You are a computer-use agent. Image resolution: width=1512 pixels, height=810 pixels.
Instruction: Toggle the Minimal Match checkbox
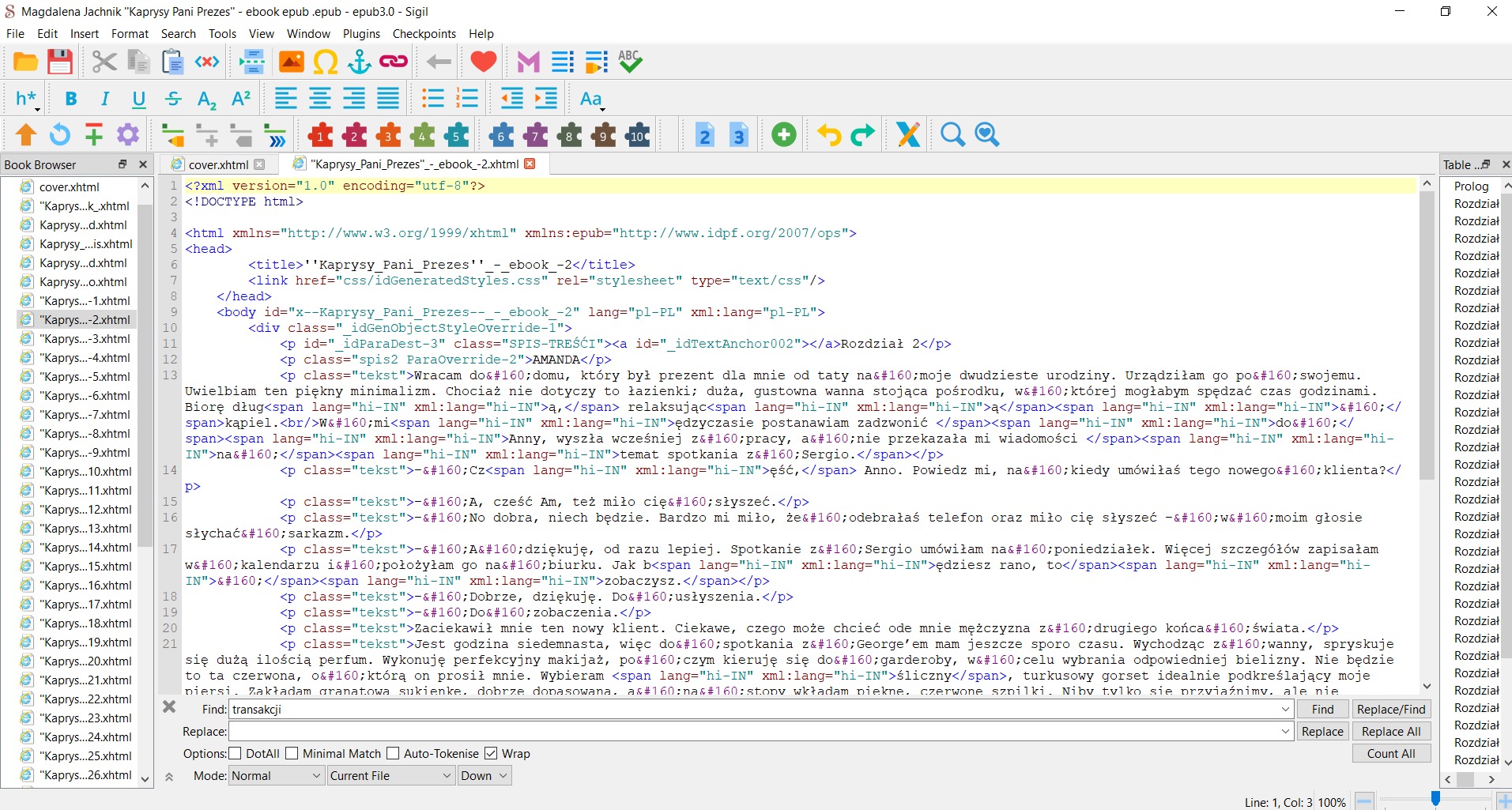click(x=292, y=754)
